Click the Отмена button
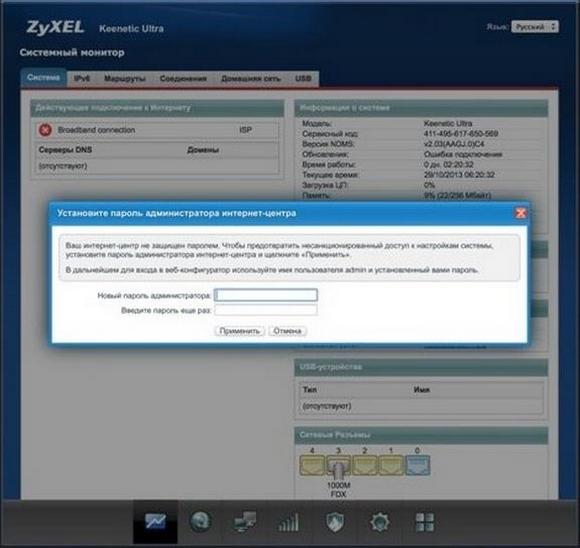 coord(287,331)
